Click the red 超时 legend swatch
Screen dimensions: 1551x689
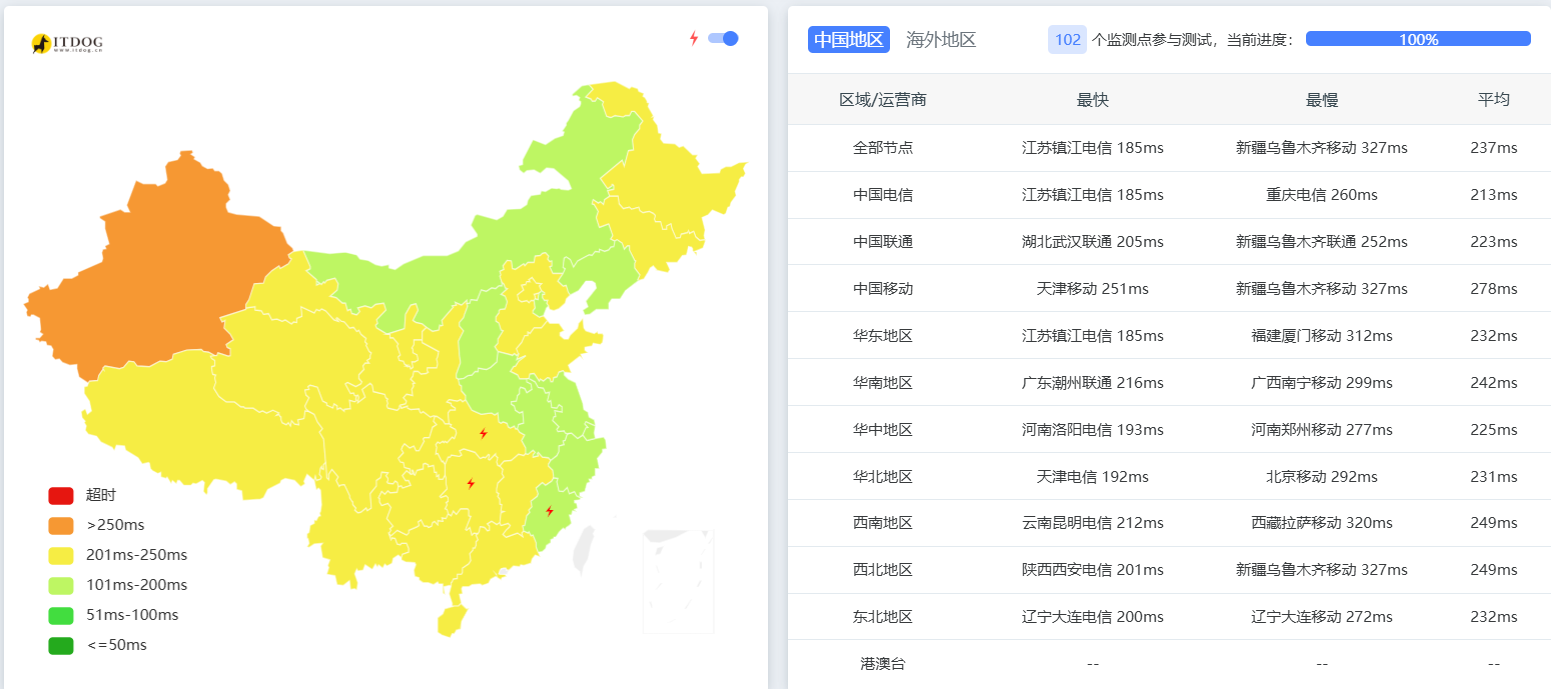point(61,495)
